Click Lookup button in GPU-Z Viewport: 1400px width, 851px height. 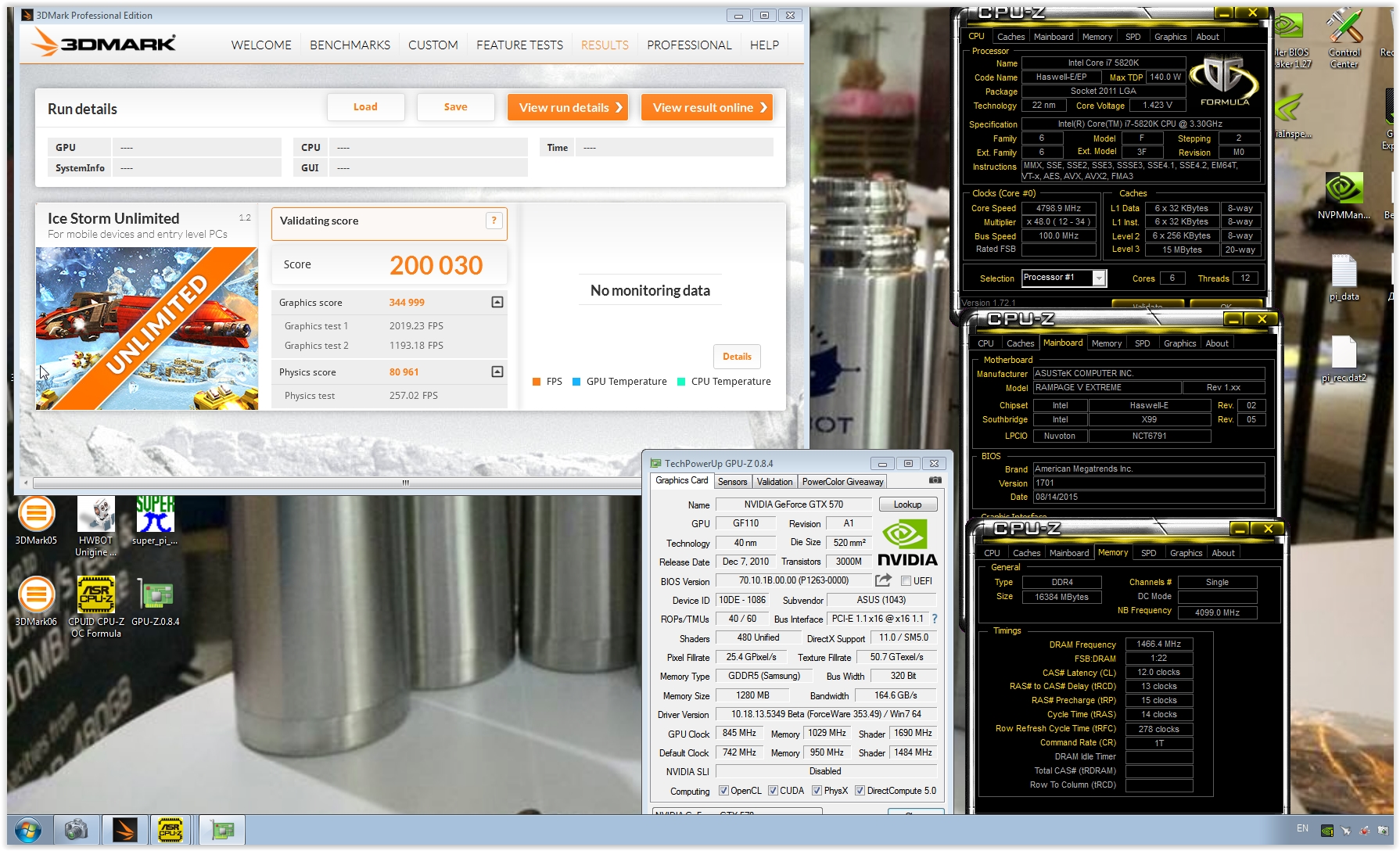(x=907, y=504)
